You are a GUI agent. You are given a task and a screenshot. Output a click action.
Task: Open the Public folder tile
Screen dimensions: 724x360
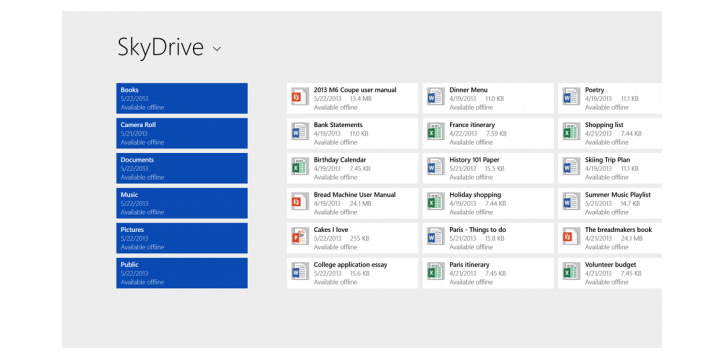182,273
